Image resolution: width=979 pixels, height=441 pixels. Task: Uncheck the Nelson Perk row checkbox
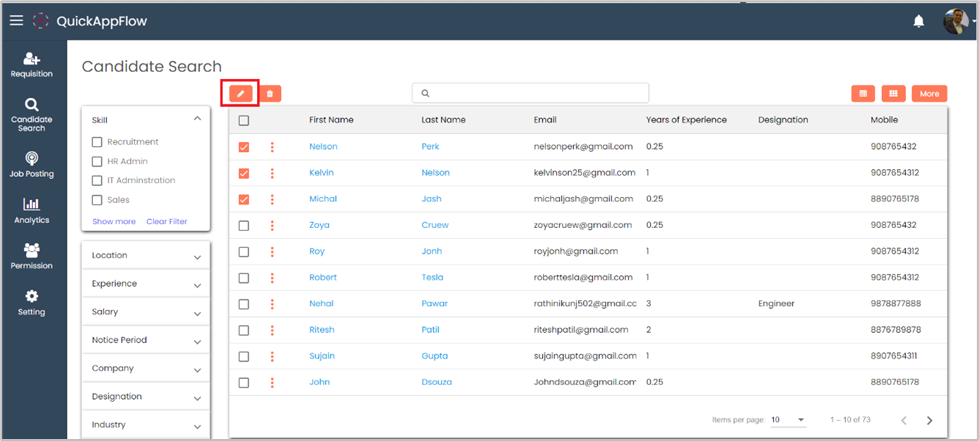pyautogui.click(x=244, y=147)
